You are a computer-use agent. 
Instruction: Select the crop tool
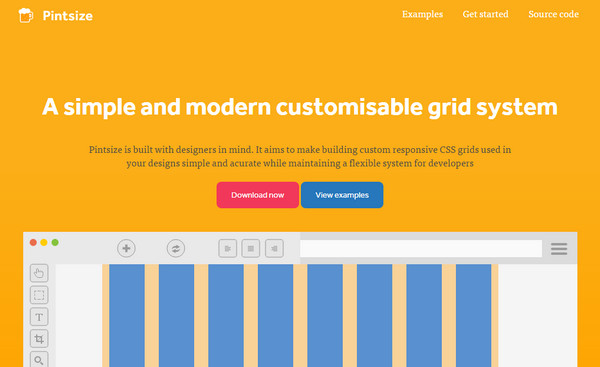(39, 339)
